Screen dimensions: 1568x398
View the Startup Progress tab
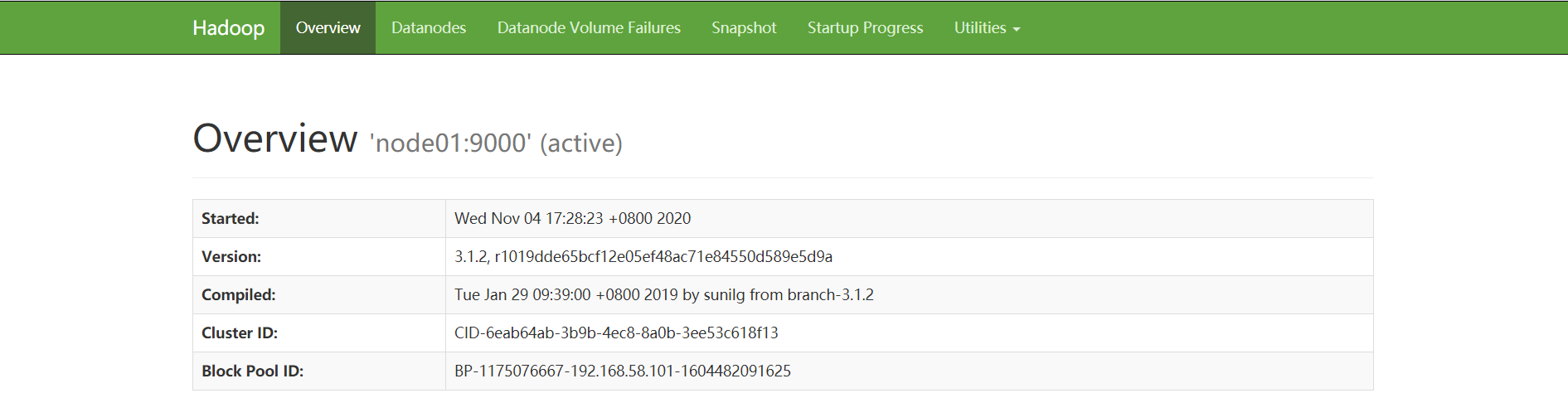click(865, 27)
